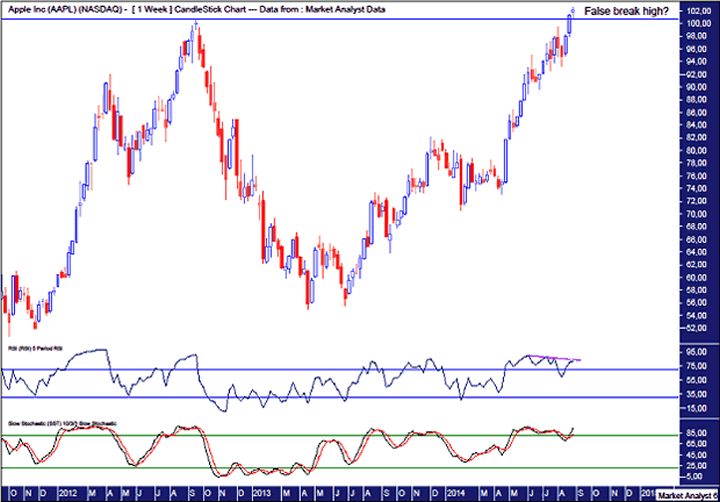Viewport: 720px width, 502px height.
Task: Click the '[ 1 Week ] CandleStick Chart' label
Action: [188, 9]
